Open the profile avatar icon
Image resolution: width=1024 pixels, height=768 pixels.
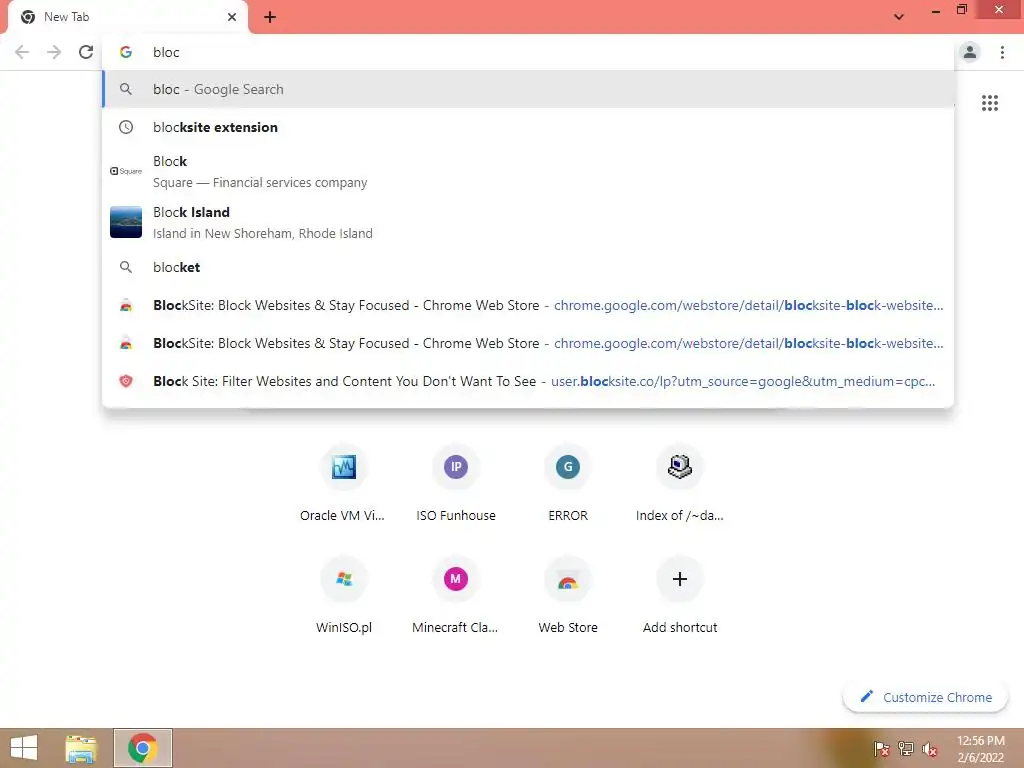970,52
